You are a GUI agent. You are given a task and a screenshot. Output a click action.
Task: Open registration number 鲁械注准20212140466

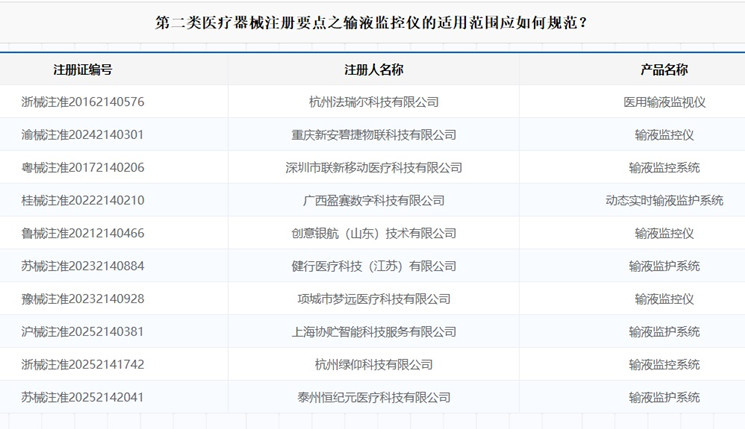(x=82, y=234)
